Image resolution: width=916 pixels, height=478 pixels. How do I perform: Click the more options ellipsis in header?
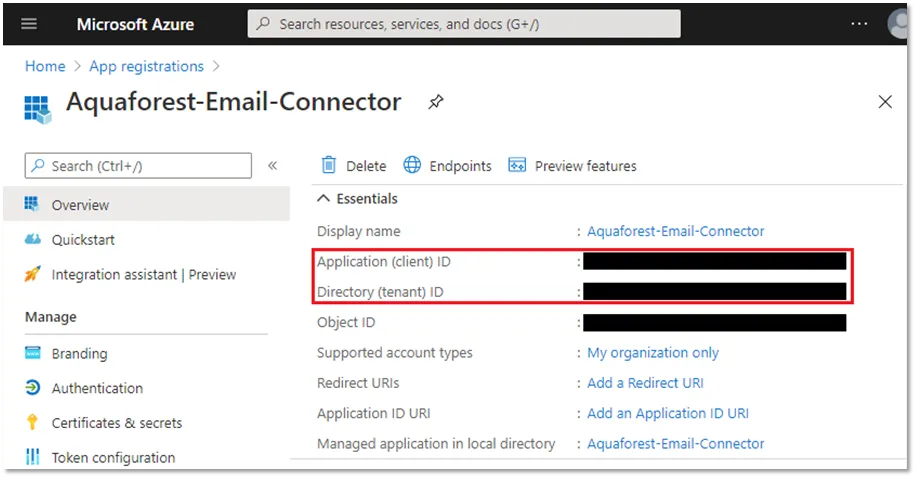859,23
